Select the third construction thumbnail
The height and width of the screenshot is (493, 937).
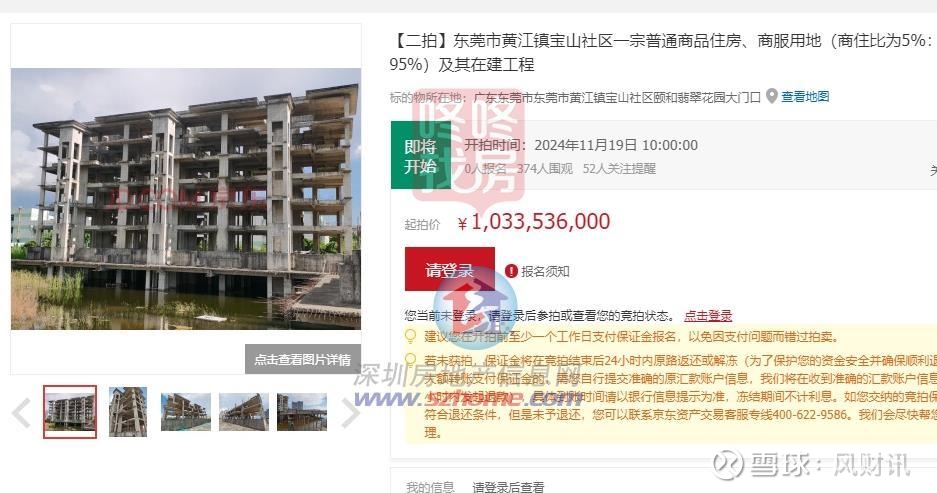[186, 412]
